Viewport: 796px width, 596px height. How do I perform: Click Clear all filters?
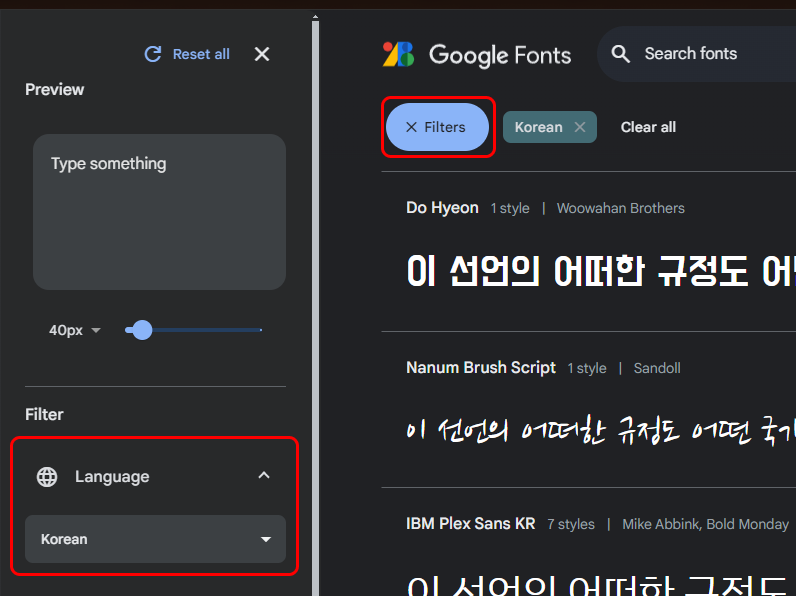(x=648, y=127)
